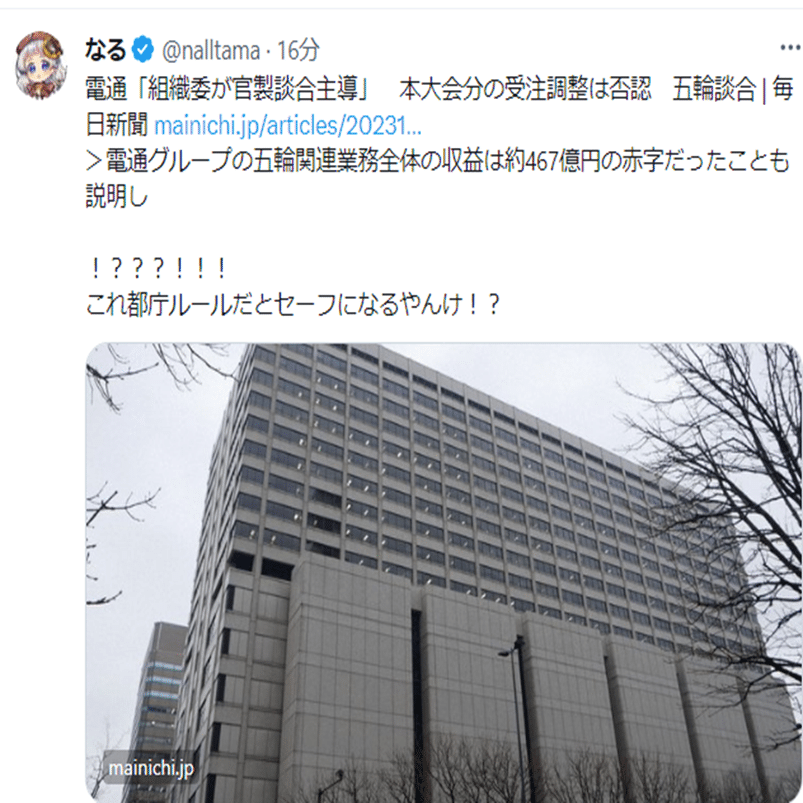Click the blue verified badge
Image resolution: width=803 pixels, height=803 pixels.
143,50
